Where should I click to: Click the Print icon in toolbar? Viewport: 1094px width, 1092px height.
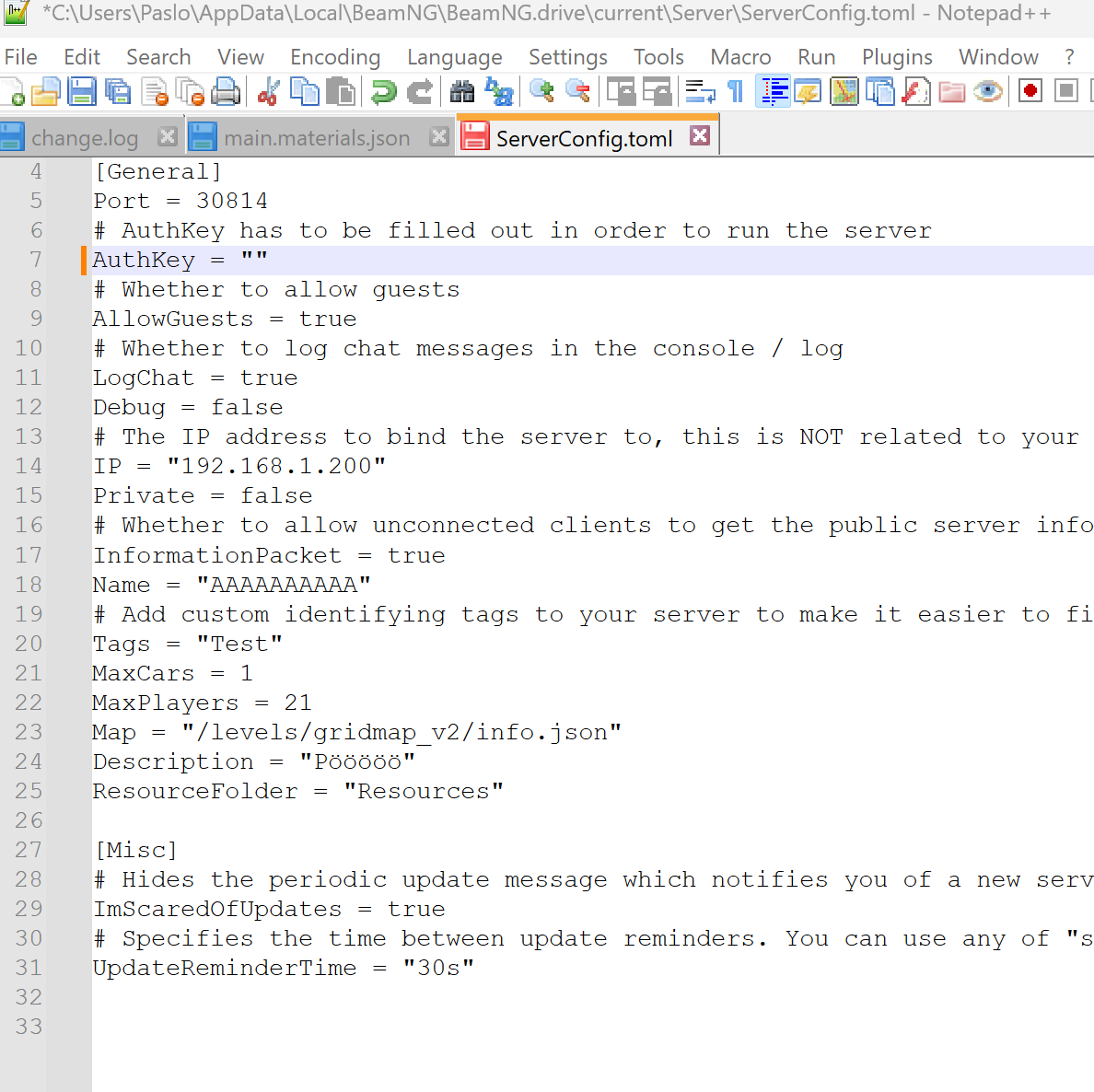(226, 92)
